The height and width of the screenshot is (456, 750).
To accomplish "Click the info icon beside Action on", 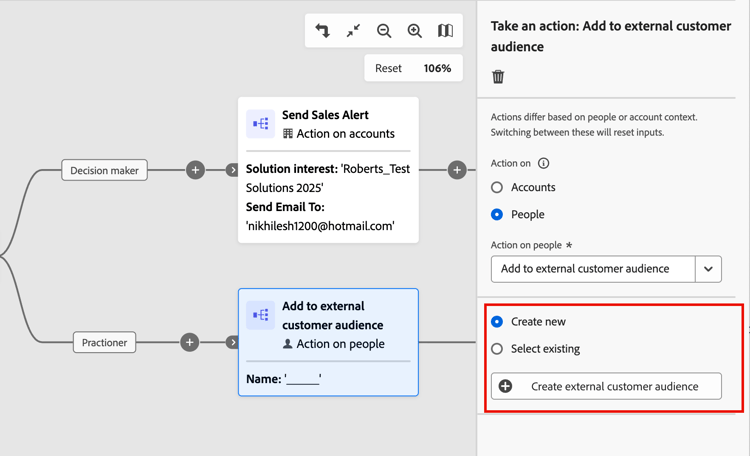I will click(544, 163).
